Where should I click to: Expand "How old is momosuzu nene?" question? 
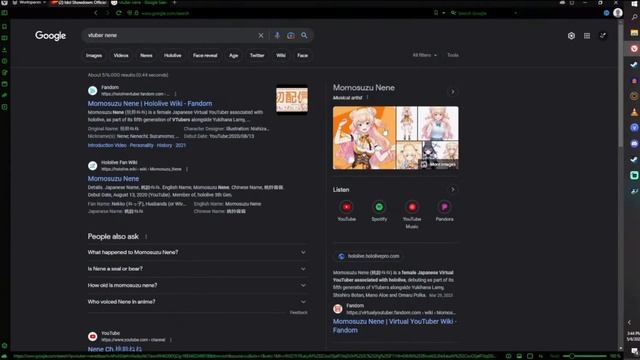pyautogui.click(x=198, y=285)
